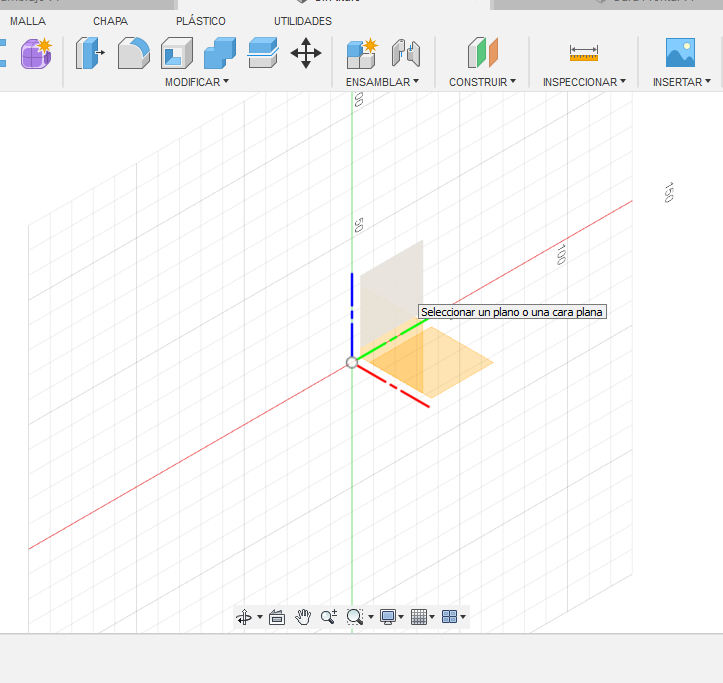Select the Offset Face tool
This screenshot has height=683, width=723.
[263, 53]
